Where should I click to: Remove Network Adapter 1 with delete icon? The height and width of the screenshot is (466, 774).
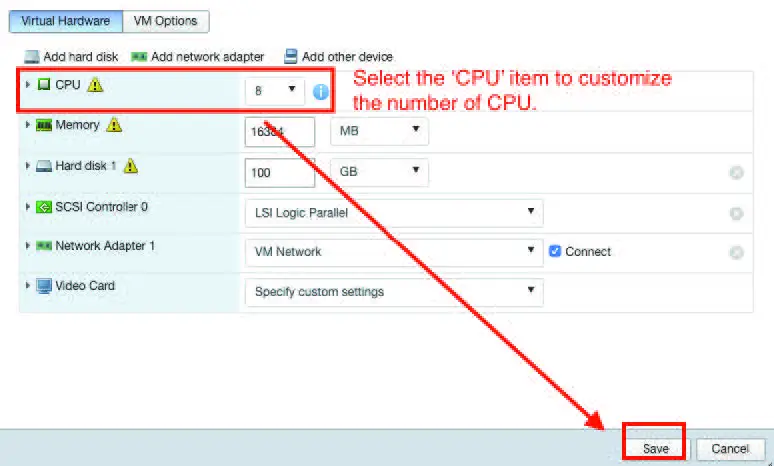[736, 253]
